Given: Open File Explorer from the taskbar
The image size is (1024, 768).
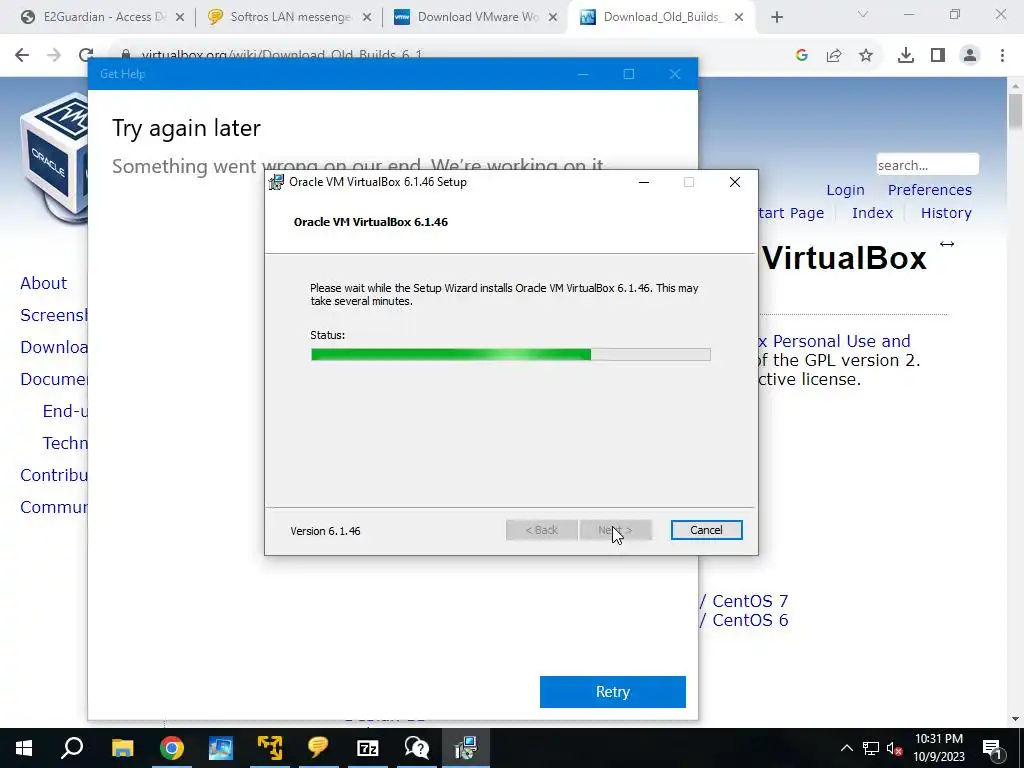Looking at the screenshot, I should (122, 748).
